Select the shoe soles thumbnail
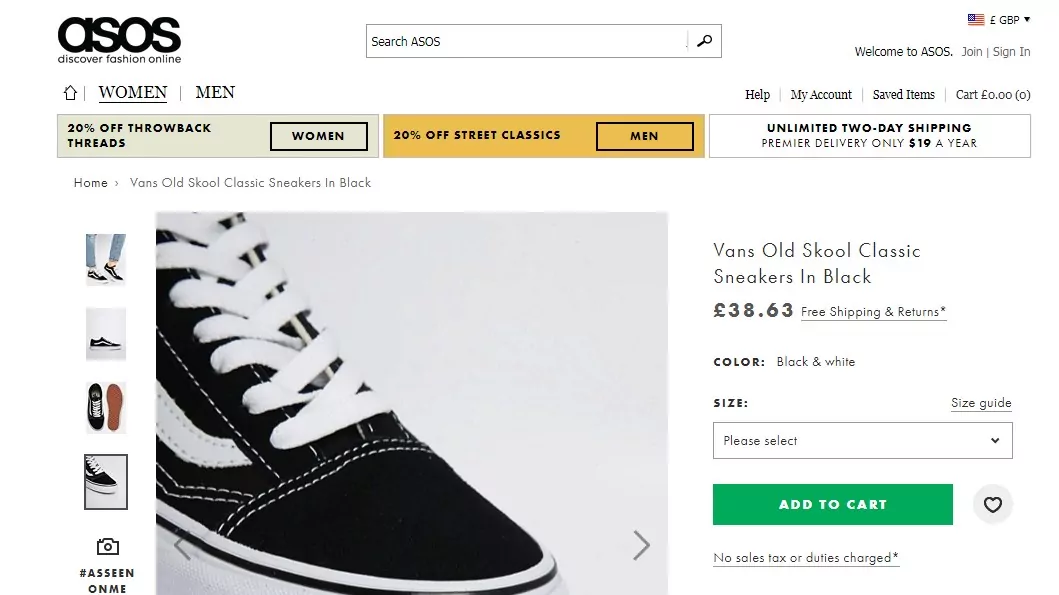The width and height of the screenshot is (1059, 595). coord(106,407)
